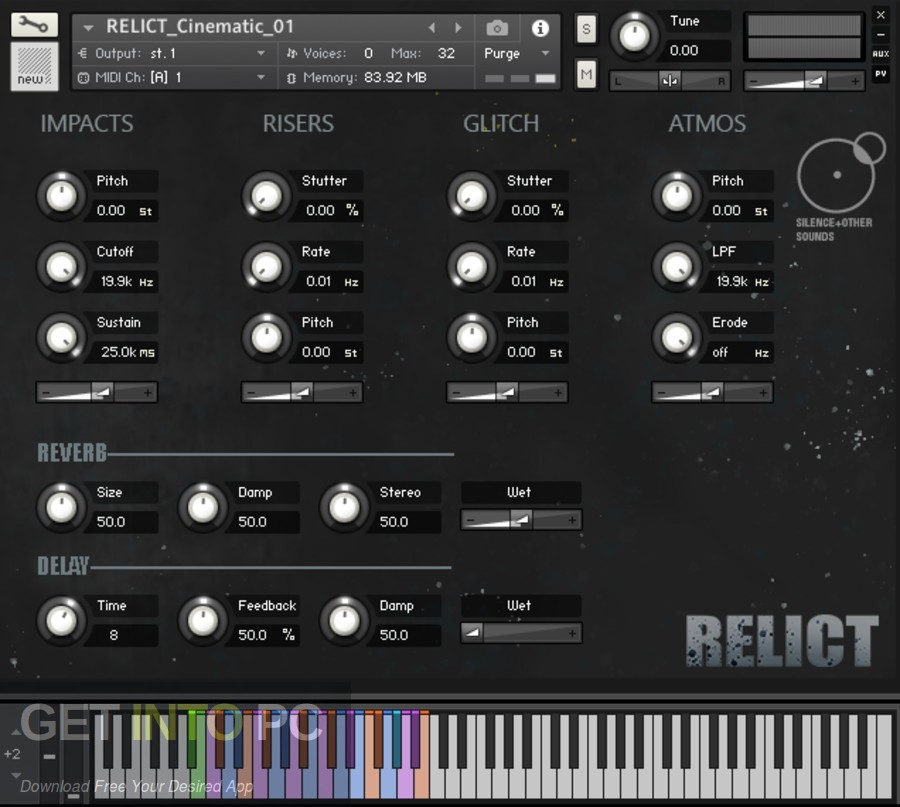The width and height of the screenshot is (900, 807).
Task: Click the Impacts Sustain knob
Action: (61, 337)
